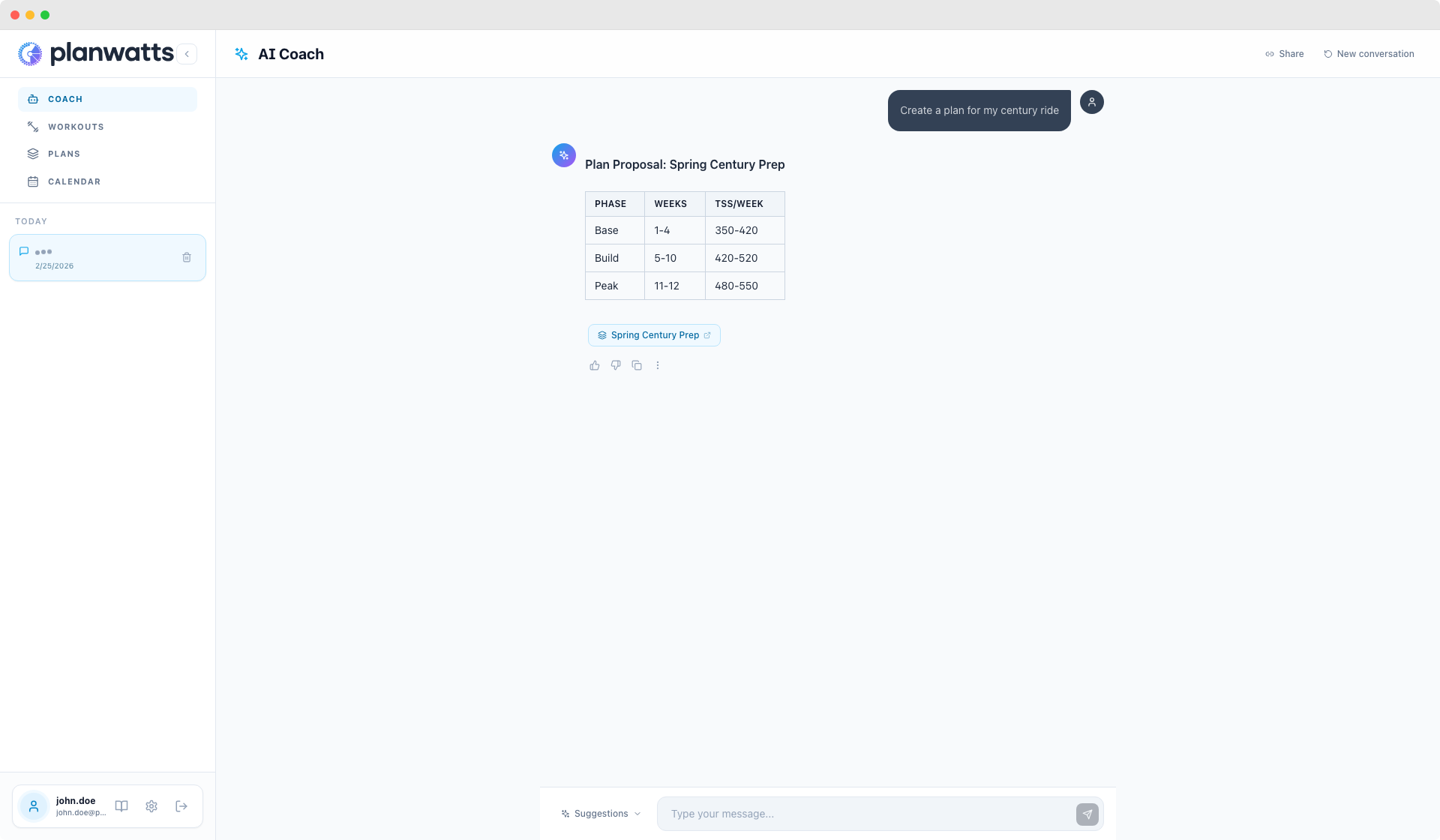Click the weeks 5-10 cell
Screen dimensions: 1440x840
tap(675, 258)
